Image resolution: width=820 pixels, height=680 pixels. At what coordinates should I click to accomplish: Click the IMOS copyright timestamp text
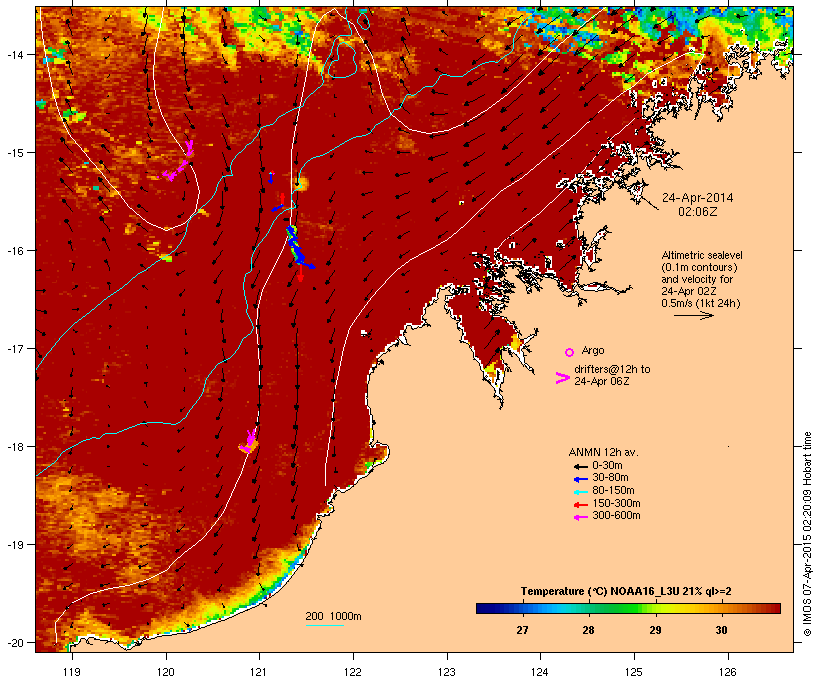tap(807, 534)
